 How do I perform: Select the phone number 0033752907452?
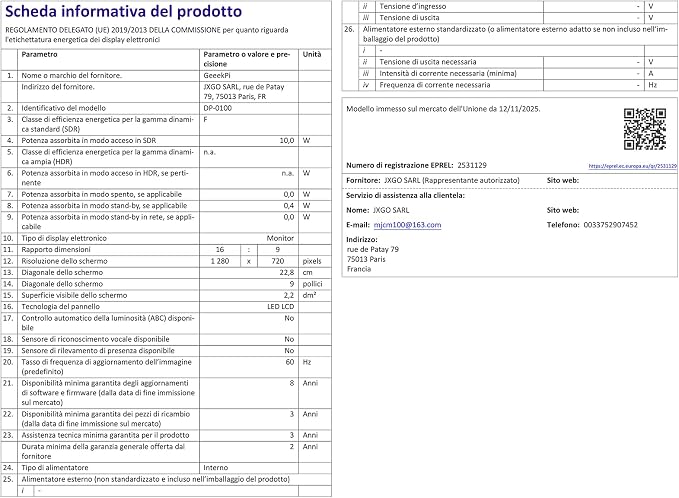(x=611, y=225)
